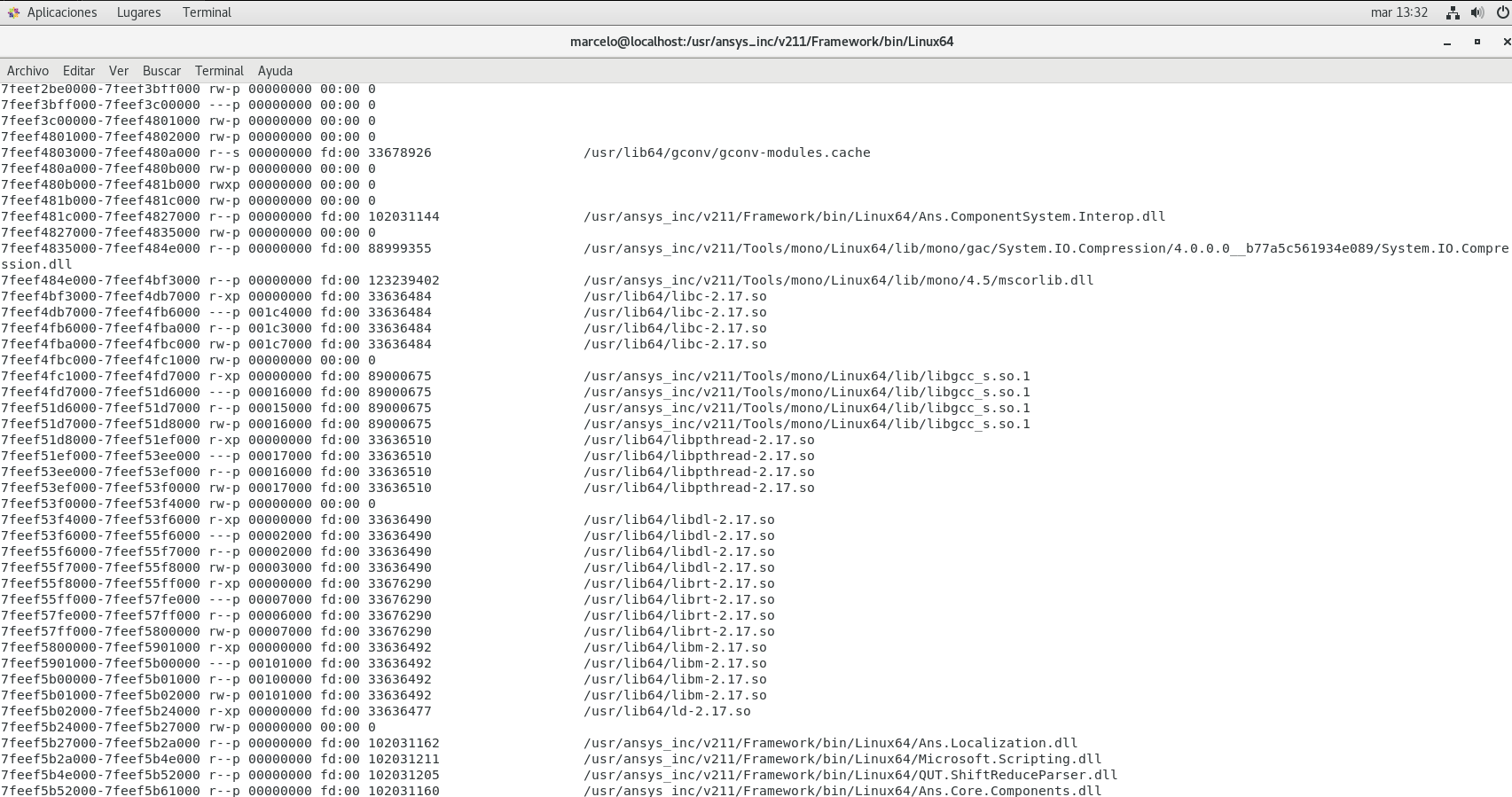Click the libdl-2.17.so row with offset 00003000

(x=388, y=567)
